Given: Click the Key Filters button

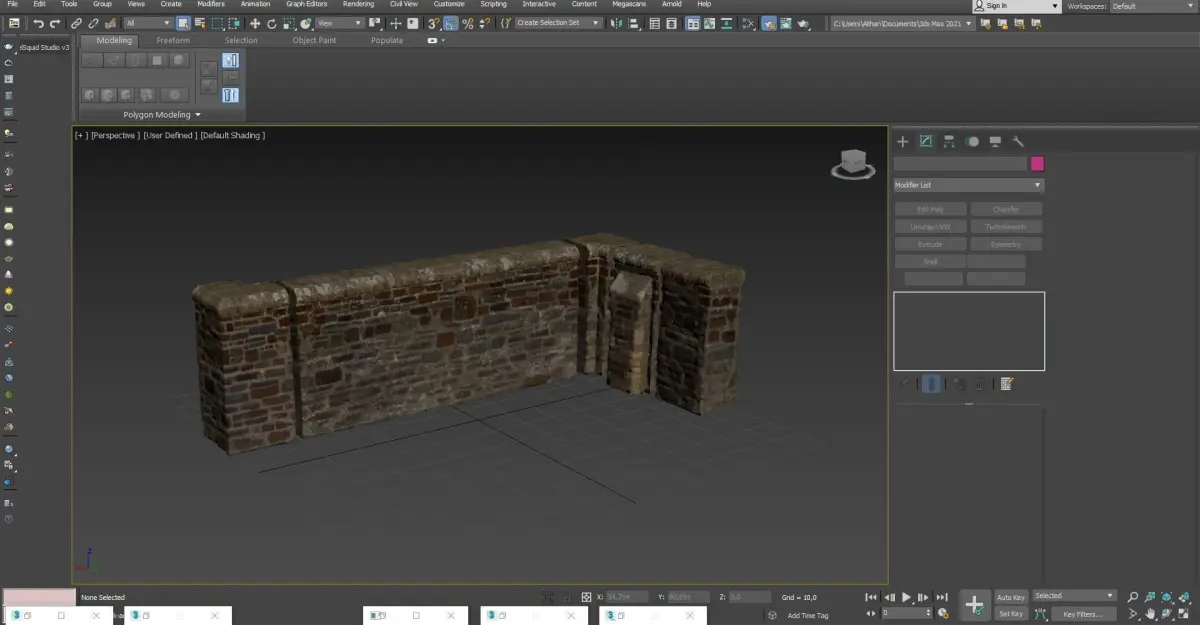Looking at the screenshot, I should 1081,614.
